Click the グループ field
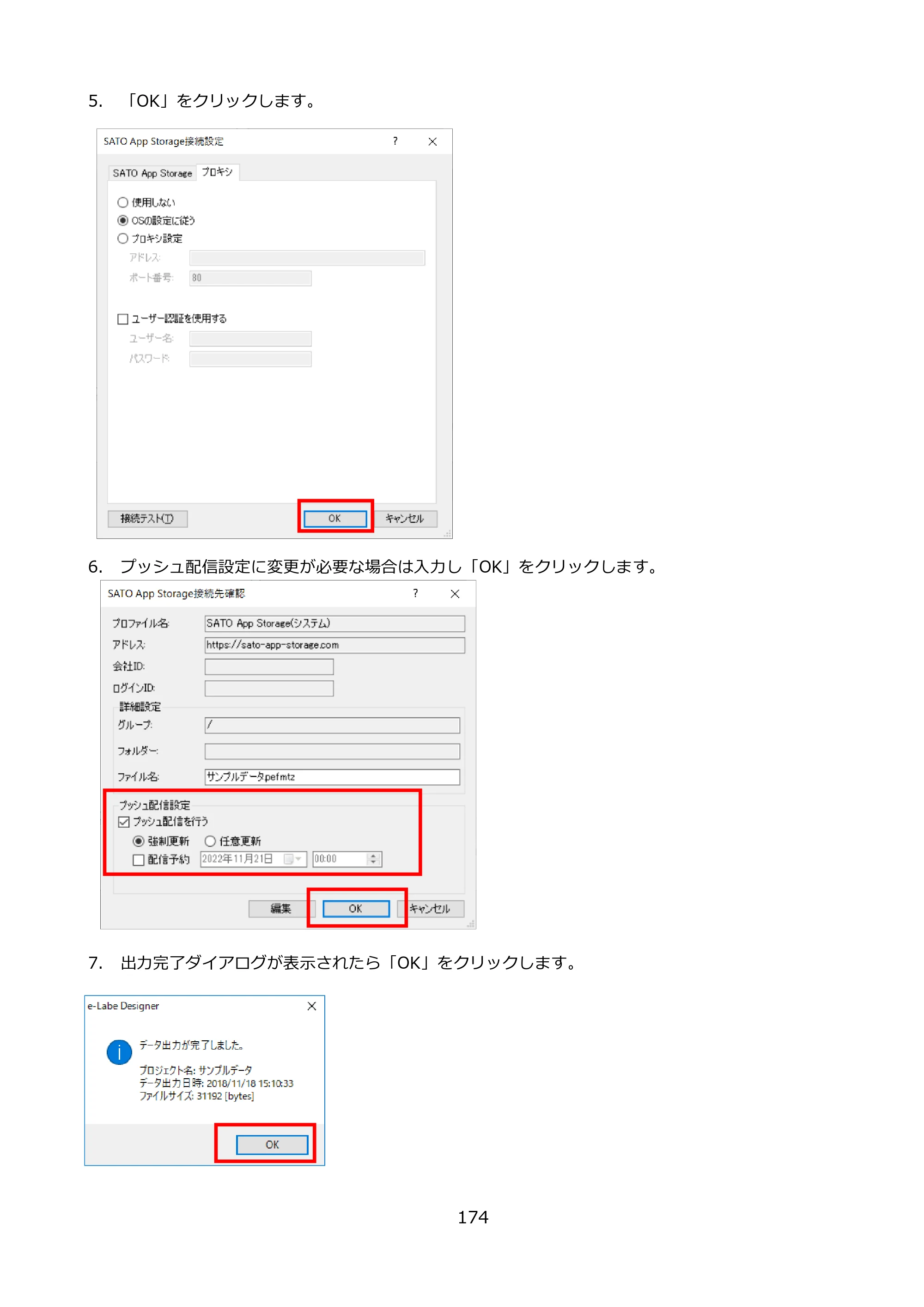The height and width of the screenshot is (1307, 924). (332, 726)
